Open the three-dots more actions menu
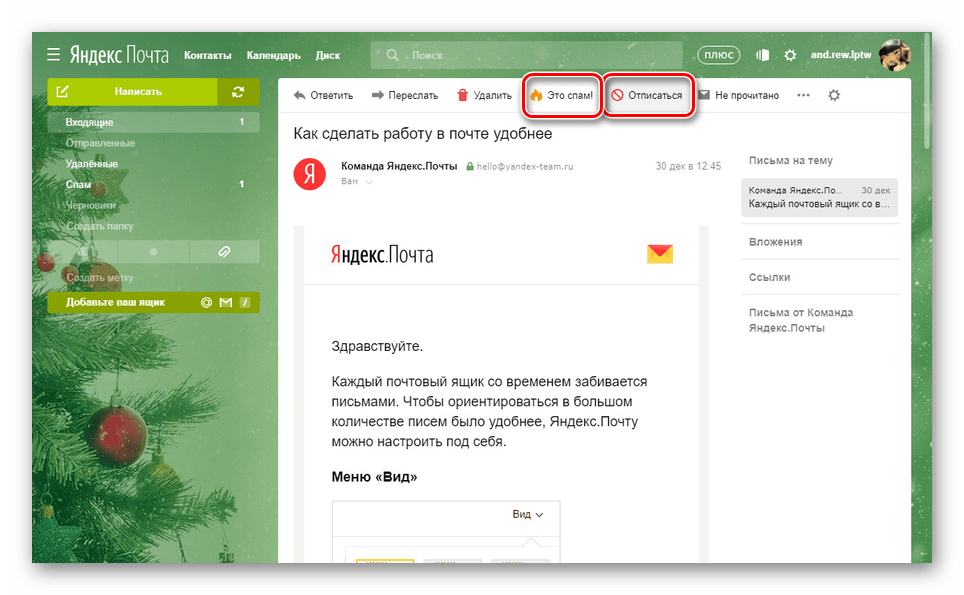The width and height of the screenshot is (964, 595). tap(803, 96)
